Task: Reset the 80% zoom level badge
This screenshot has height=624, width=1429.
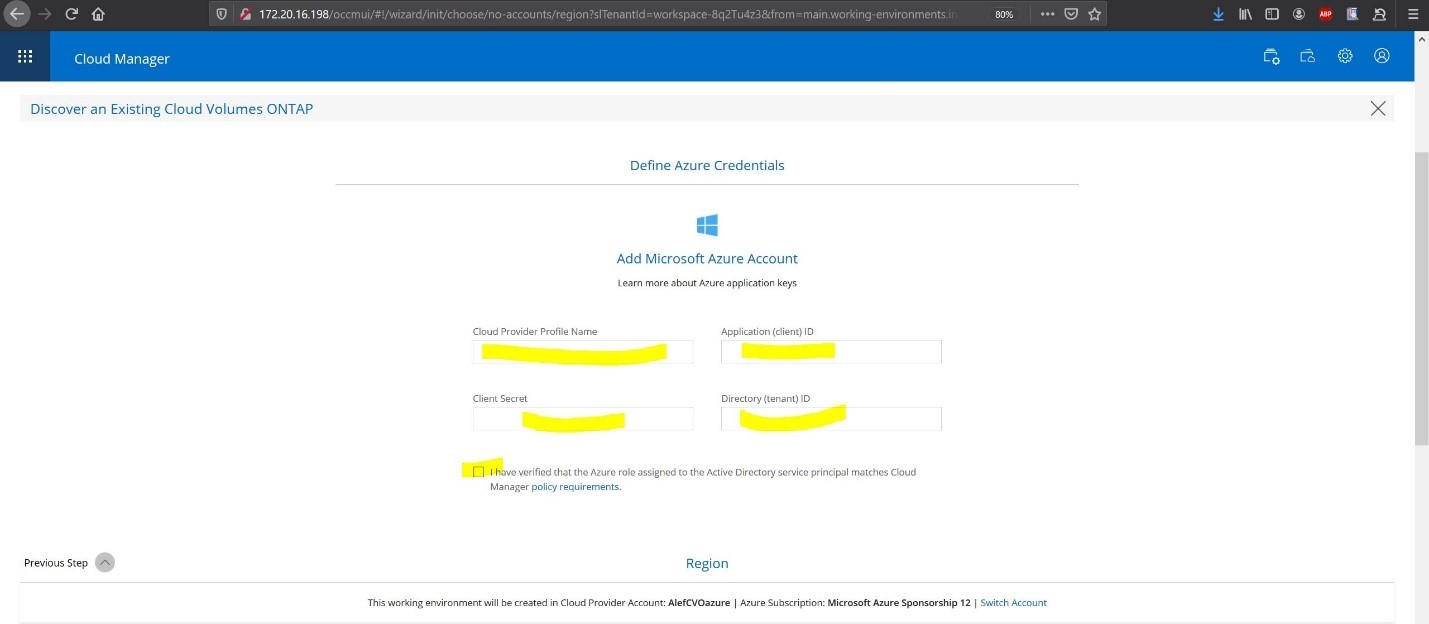Action: 1004,15
